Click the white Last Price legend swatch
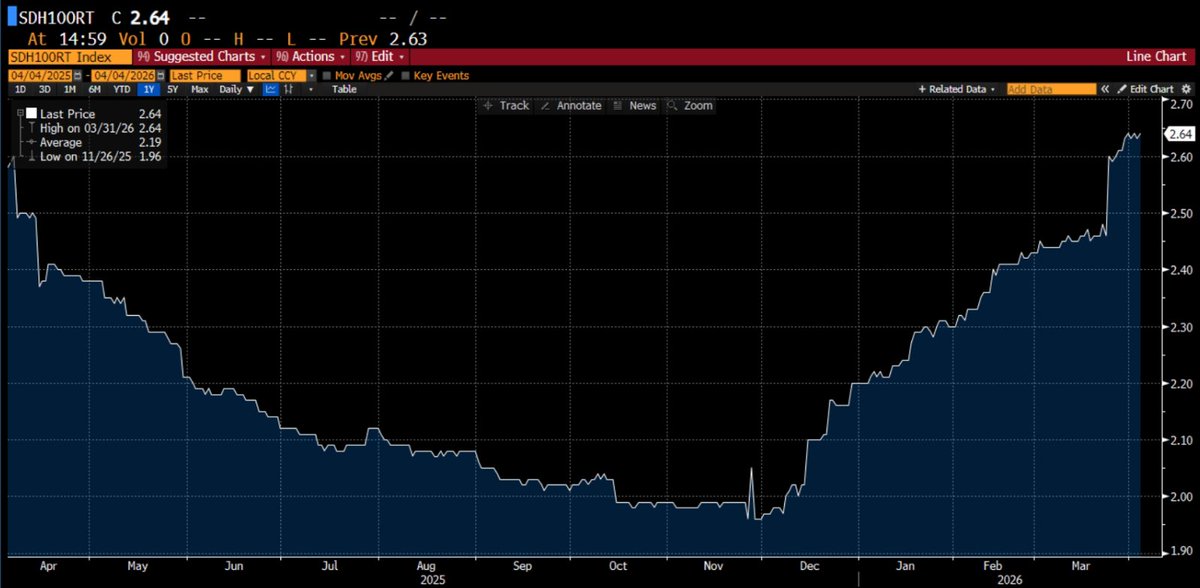 click(30, 114)
